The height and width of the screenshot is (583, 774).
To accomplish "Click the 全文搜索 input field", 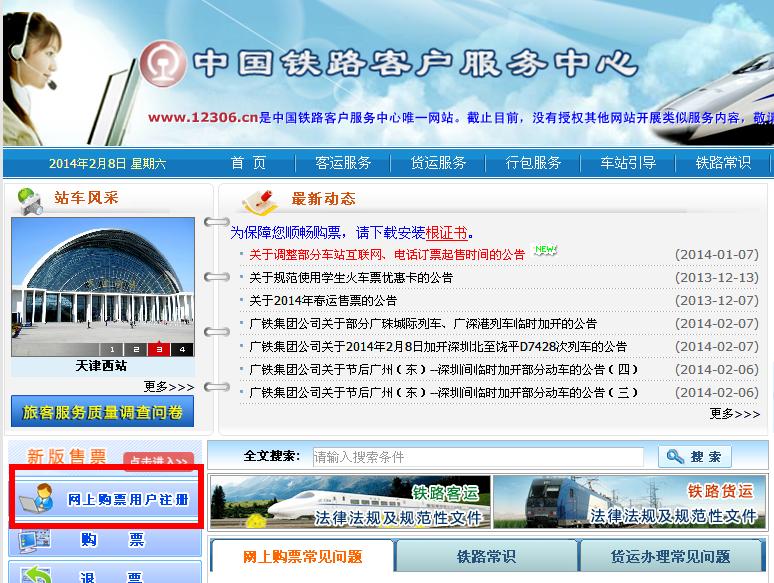I will [478, 457].
